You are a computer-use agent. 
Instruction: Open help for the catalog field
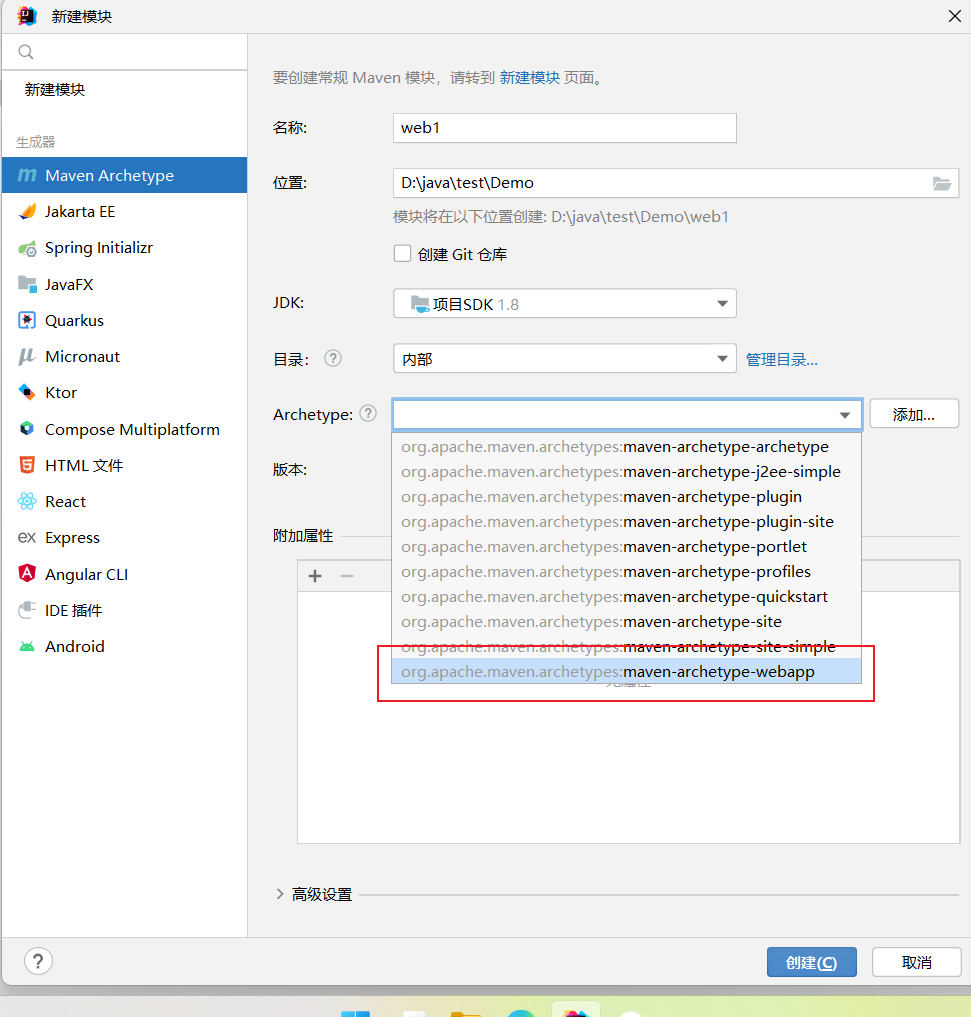click(333, 359)
